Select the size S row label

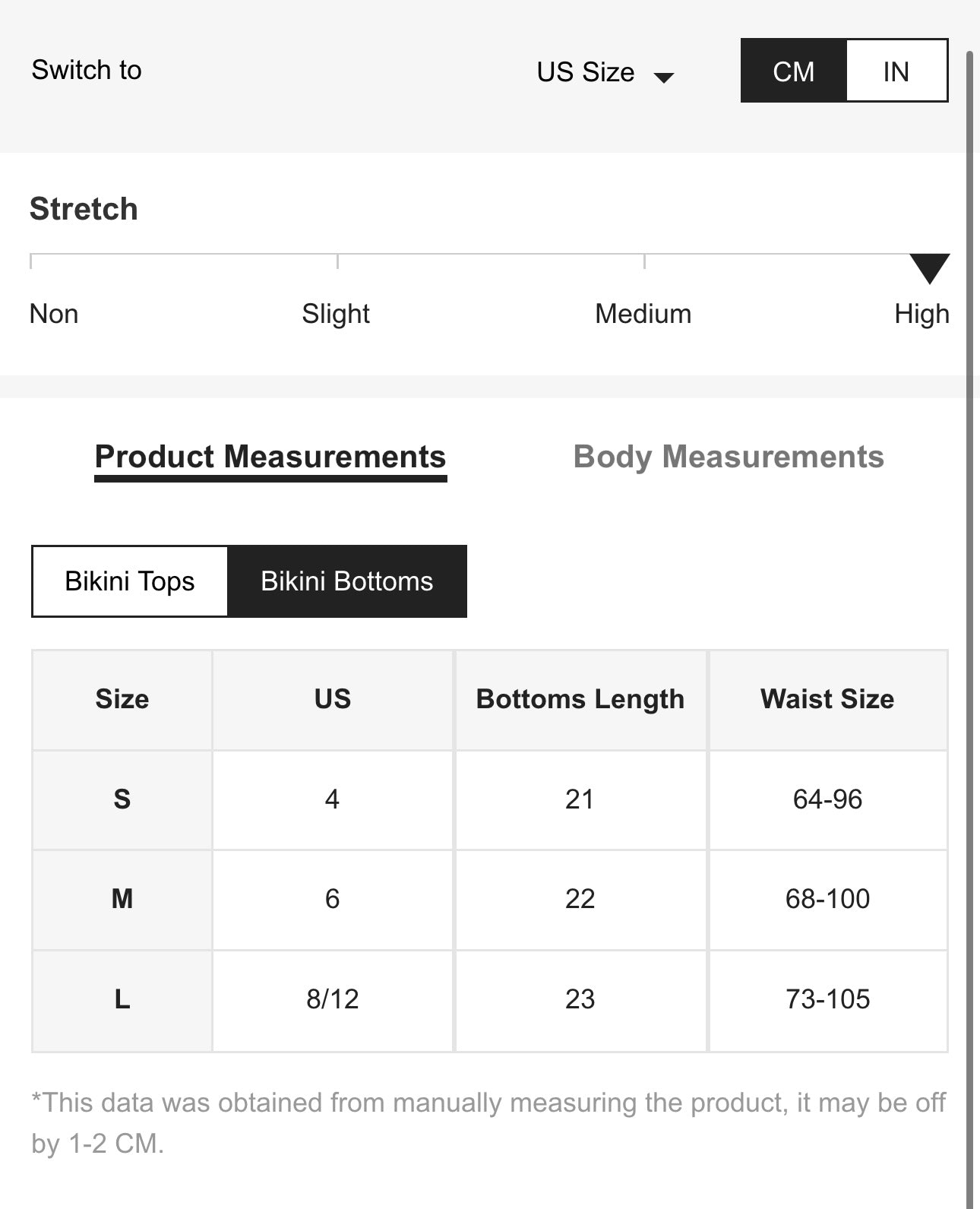coord(122,799)
